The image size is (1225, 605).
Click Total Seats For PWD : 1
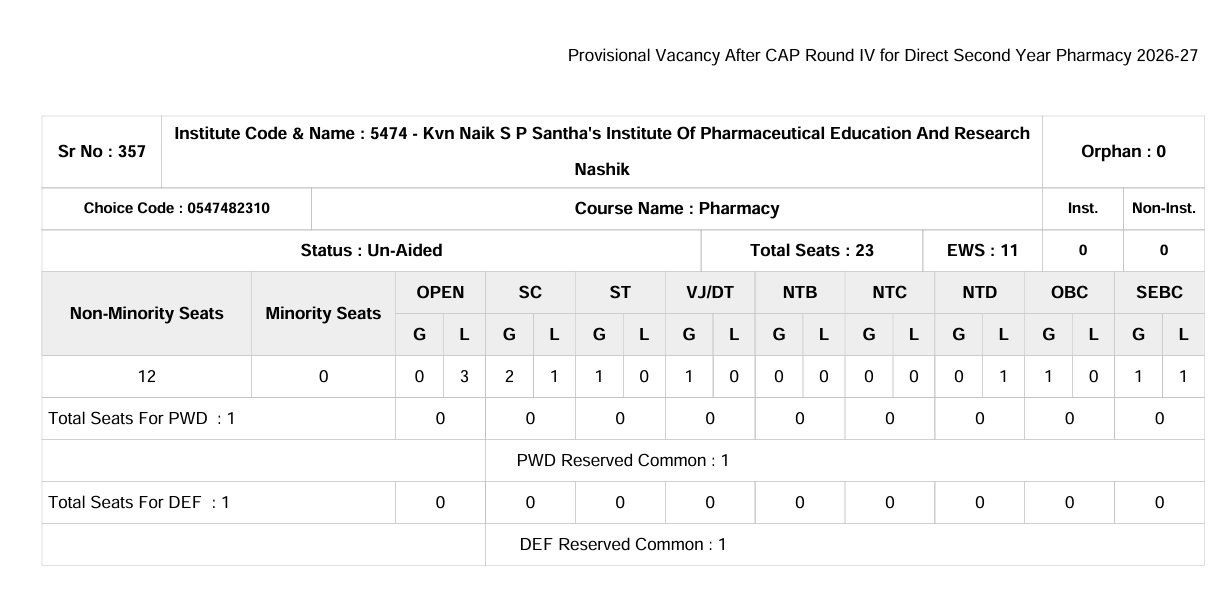point(141,419)
